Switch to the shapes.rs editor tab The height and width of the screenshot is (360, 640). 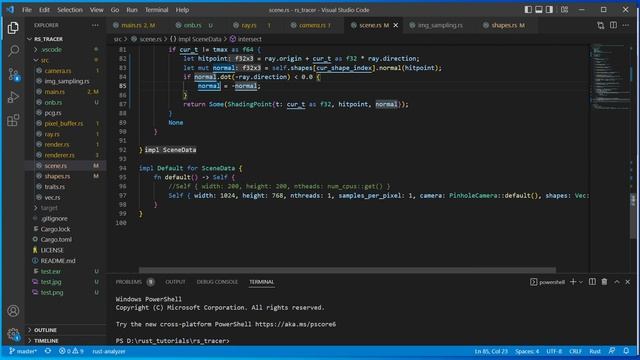(x=507, y=25)
